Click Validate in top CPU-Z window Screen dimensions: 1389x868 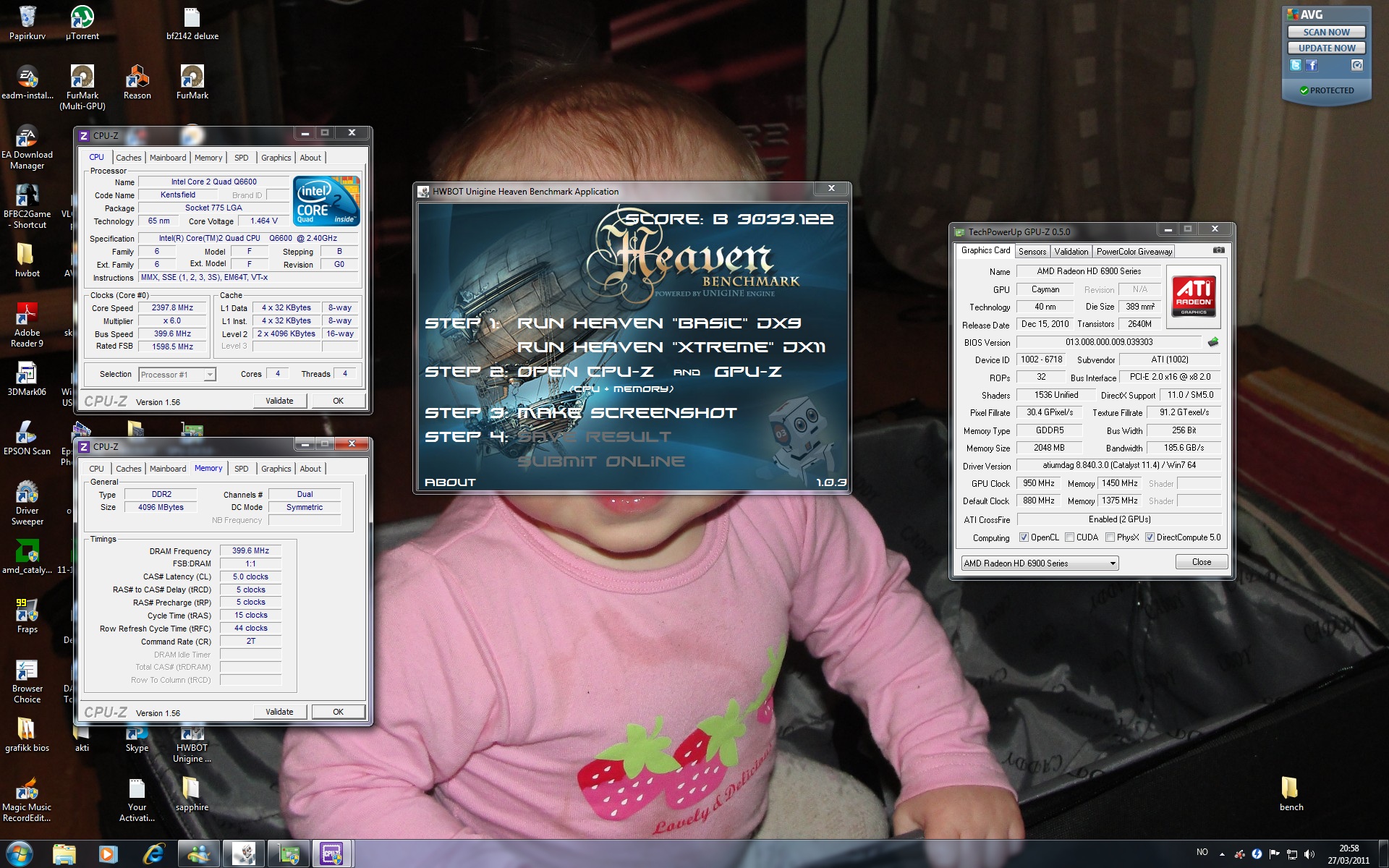pyautogui.click(x=280, y=401)
